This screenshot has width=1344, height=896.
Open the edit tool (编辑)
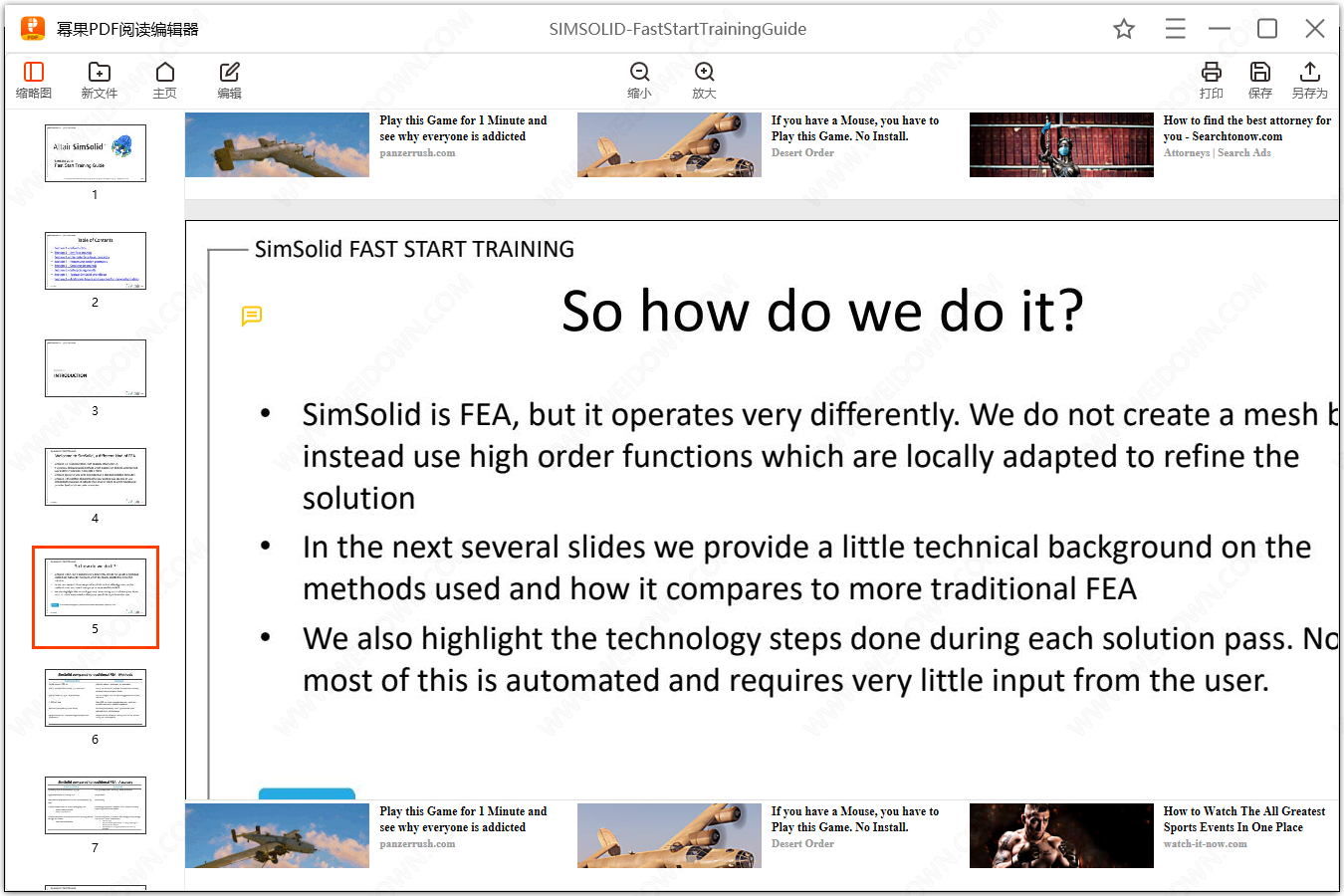230,81
